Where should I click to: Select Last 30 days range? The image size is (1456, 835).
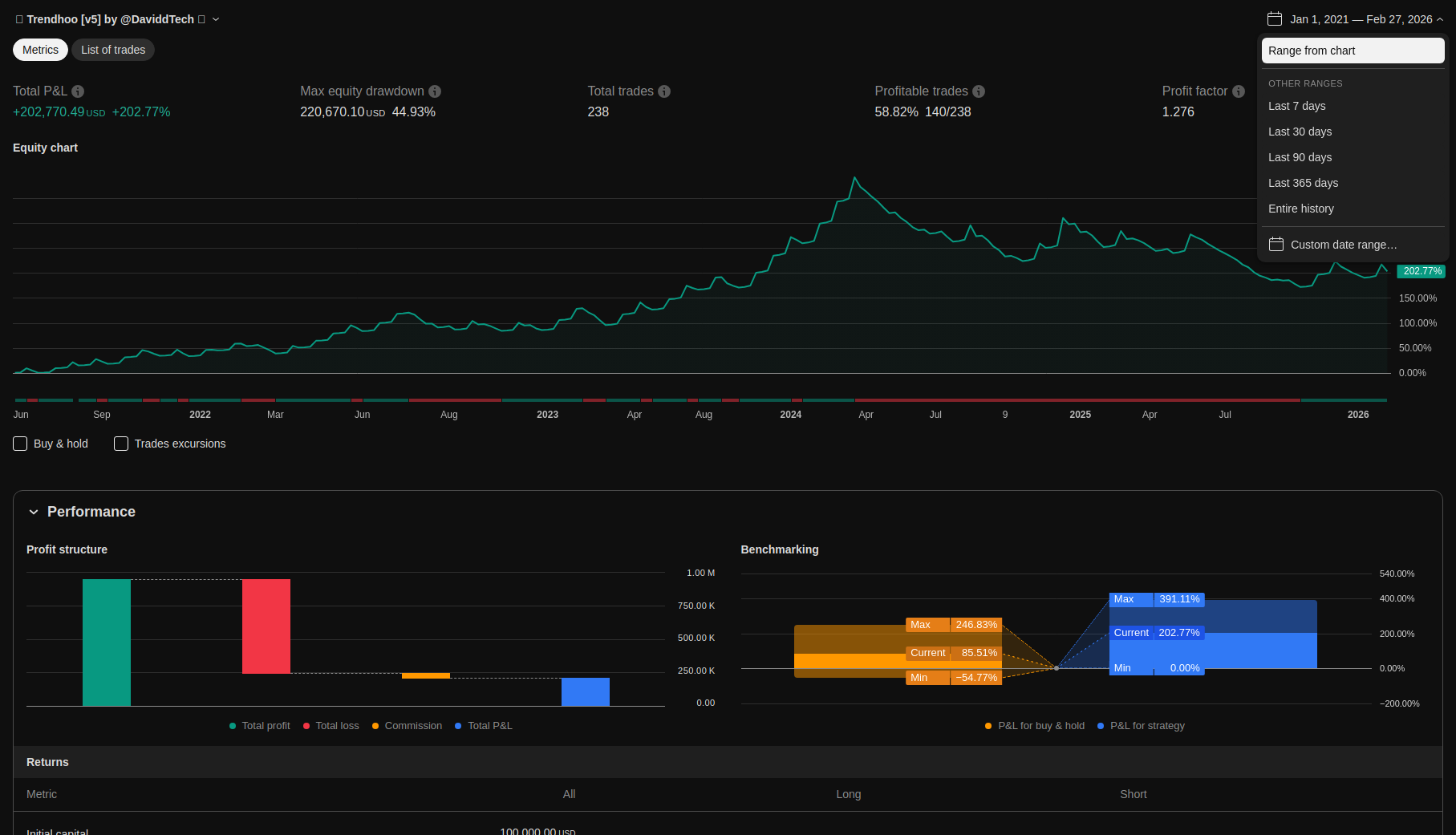point(1300,132)
